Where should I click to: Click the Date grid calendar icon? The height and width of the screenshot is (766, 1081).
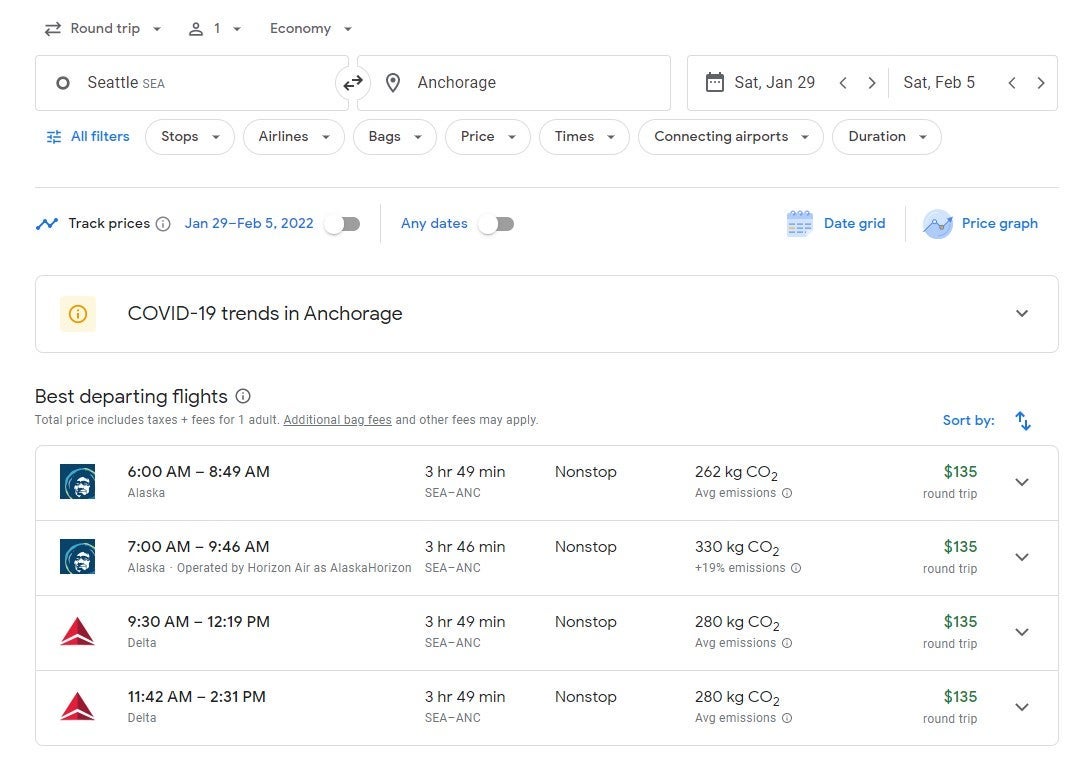pos(799,224)
